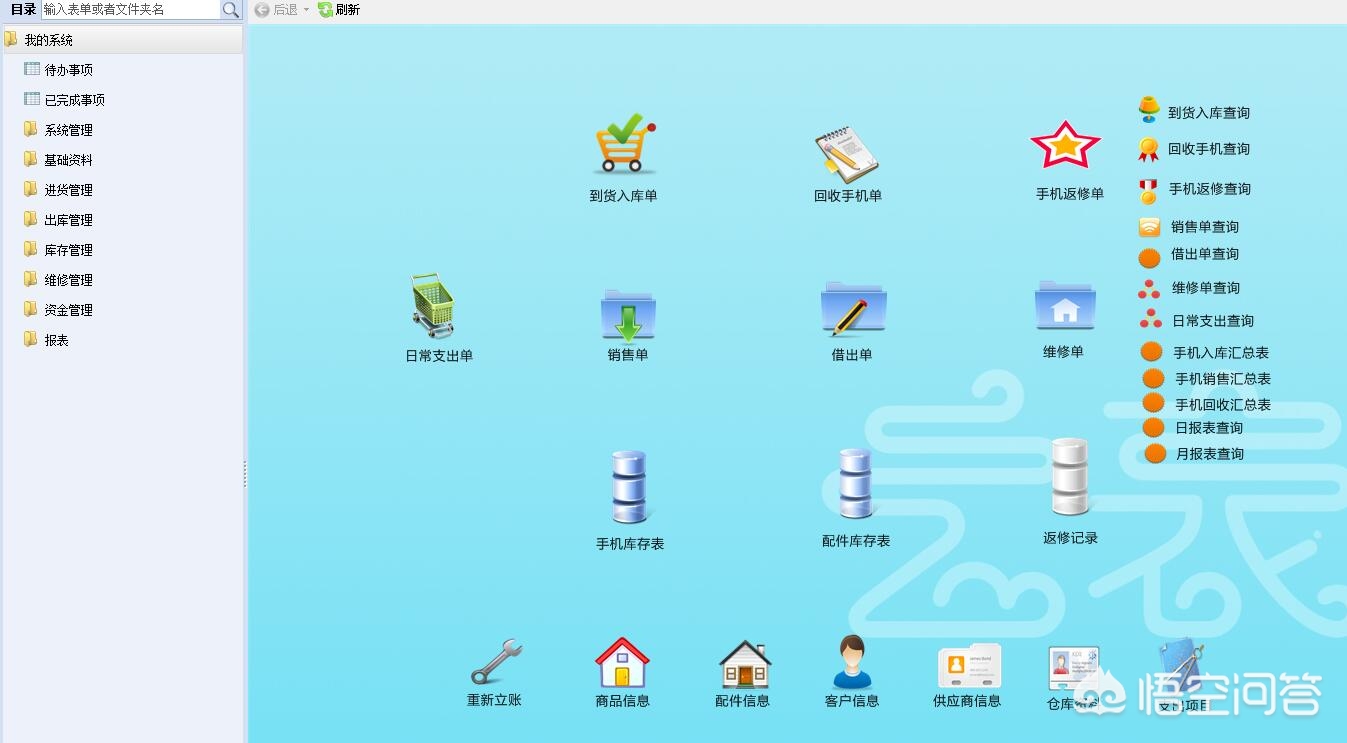View the 手机库存表 database icon

coord(630,487)
